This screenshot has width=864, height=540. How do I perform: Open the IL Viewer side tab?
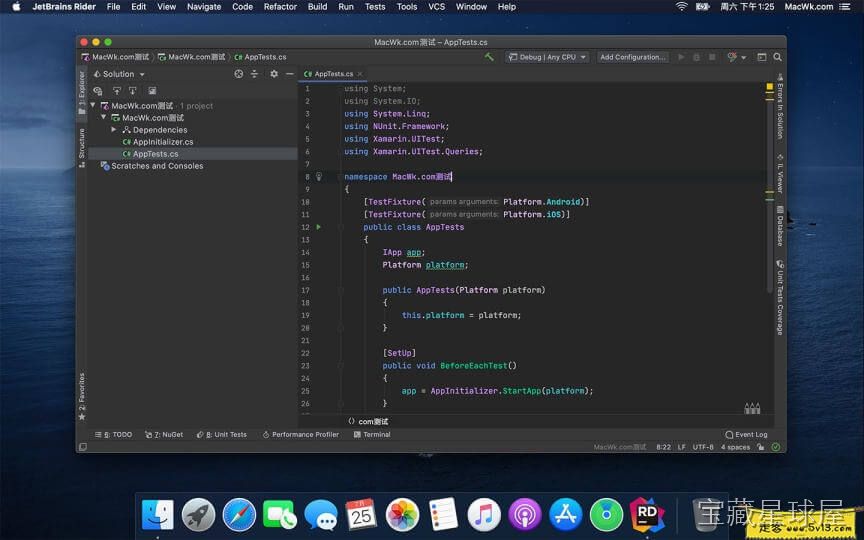tap(780, 173)
